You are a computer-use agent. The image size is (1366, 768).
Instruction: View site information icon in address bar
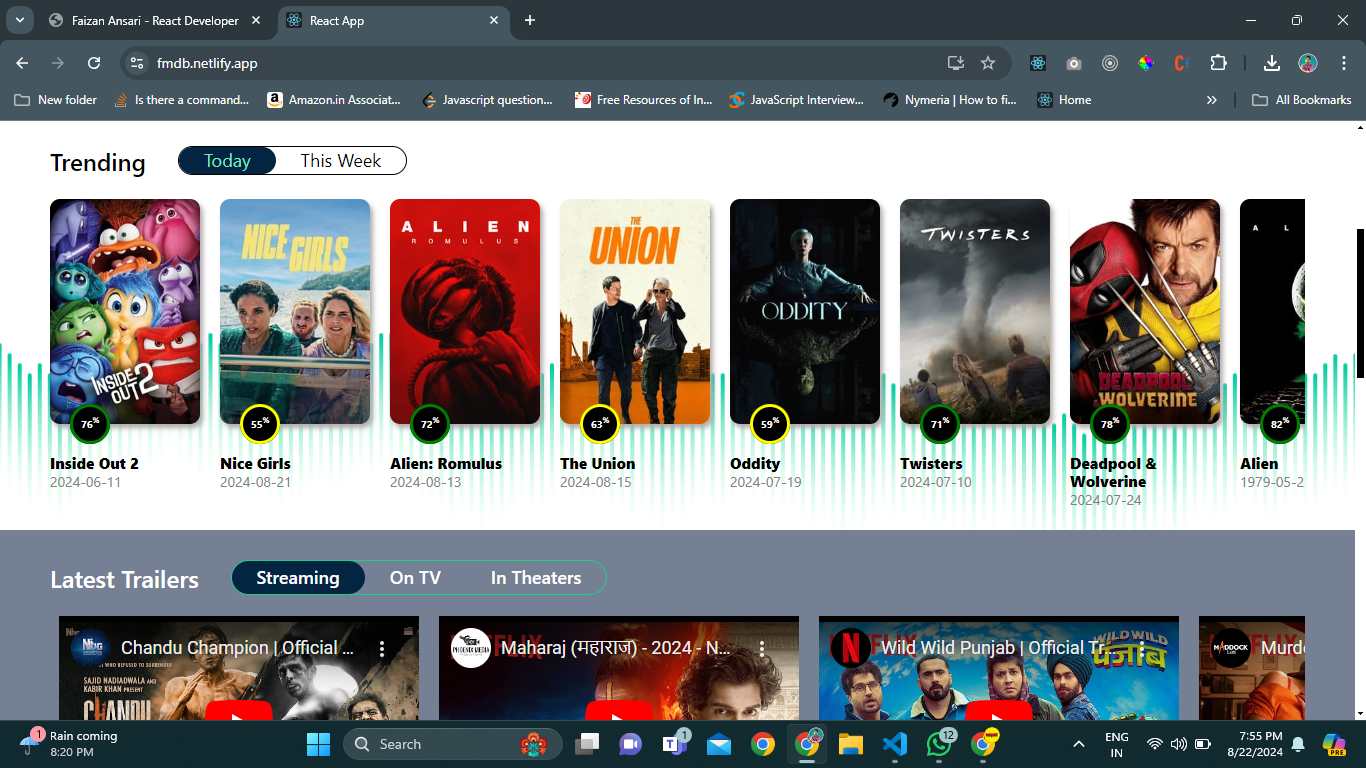[x=138, y=63]
